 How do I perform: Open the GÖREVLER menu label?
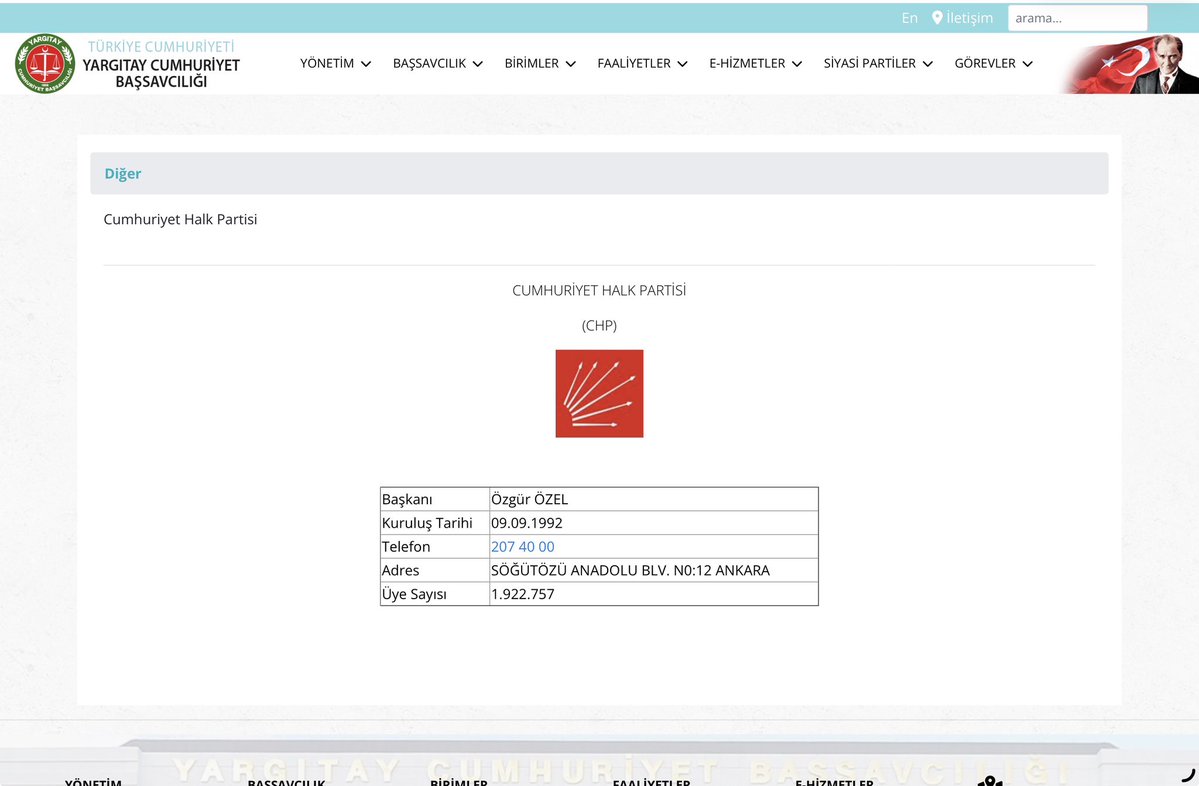click(x=985, y=63)
